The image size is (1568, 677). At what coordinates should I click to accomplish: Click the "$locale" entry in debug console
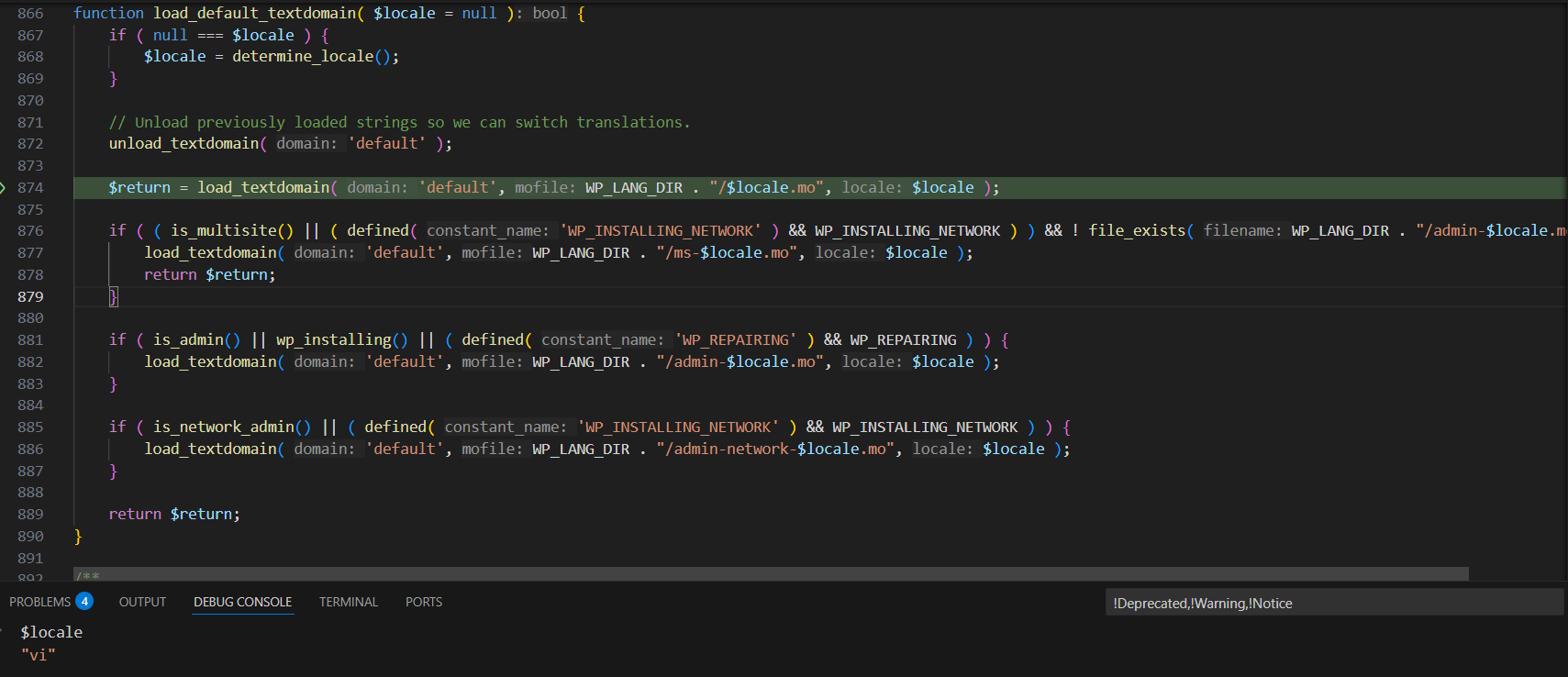coord(51,632)
